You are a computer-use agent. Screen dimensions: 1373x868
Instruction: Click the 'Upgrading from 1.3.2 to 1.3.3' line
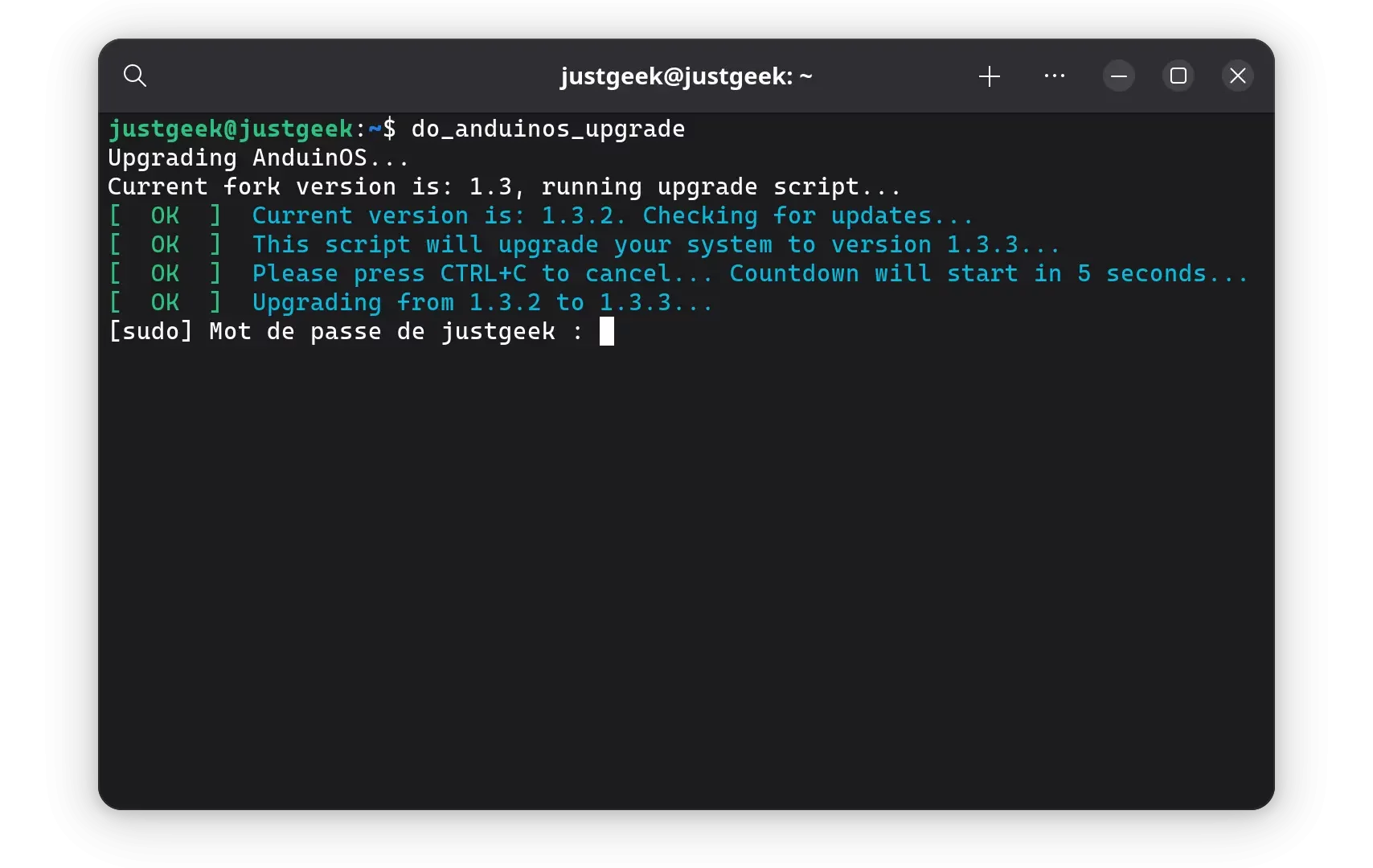point(482,303)
